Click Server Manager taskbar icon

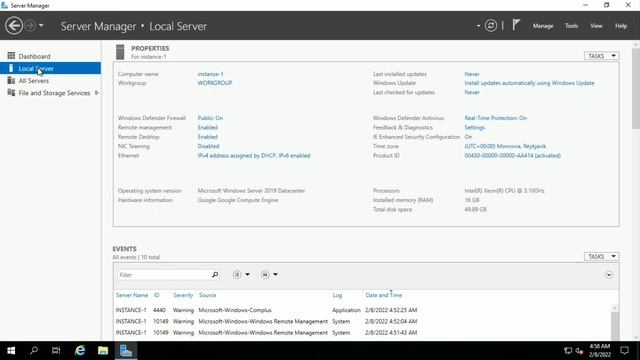126,351
